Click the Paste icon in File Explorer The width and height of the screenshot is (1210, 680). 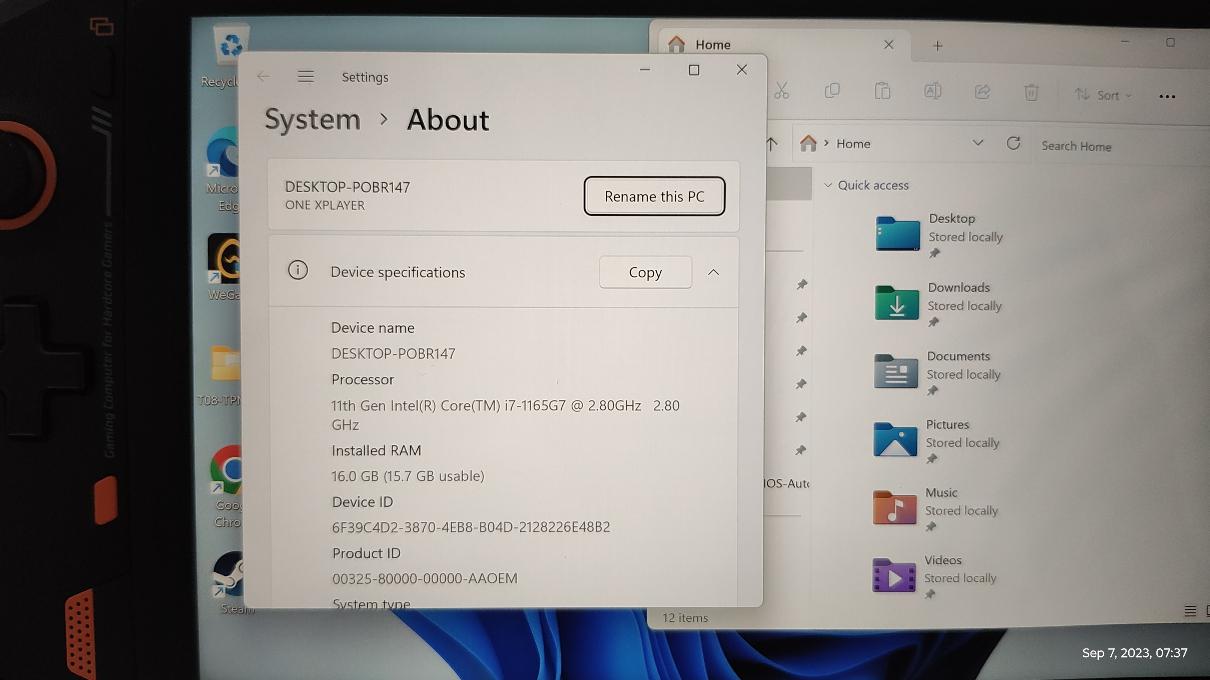point(882,91)
